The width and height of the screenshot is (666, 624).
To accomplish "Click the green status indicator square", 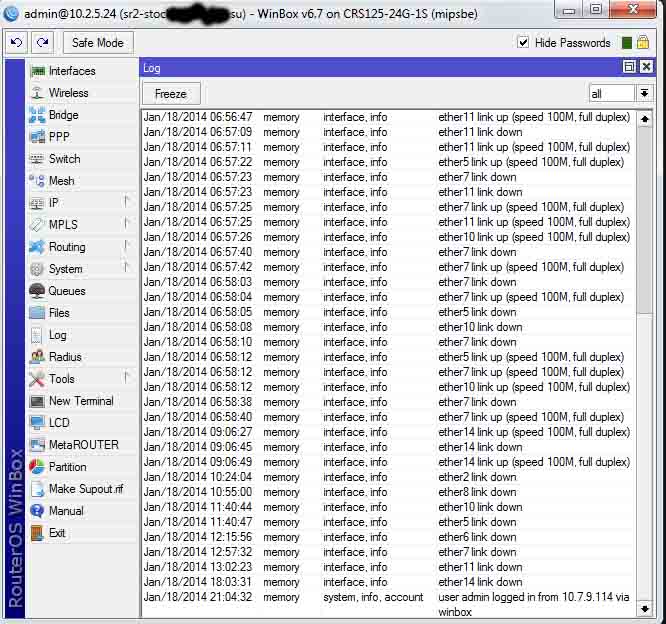I will 626,42.
